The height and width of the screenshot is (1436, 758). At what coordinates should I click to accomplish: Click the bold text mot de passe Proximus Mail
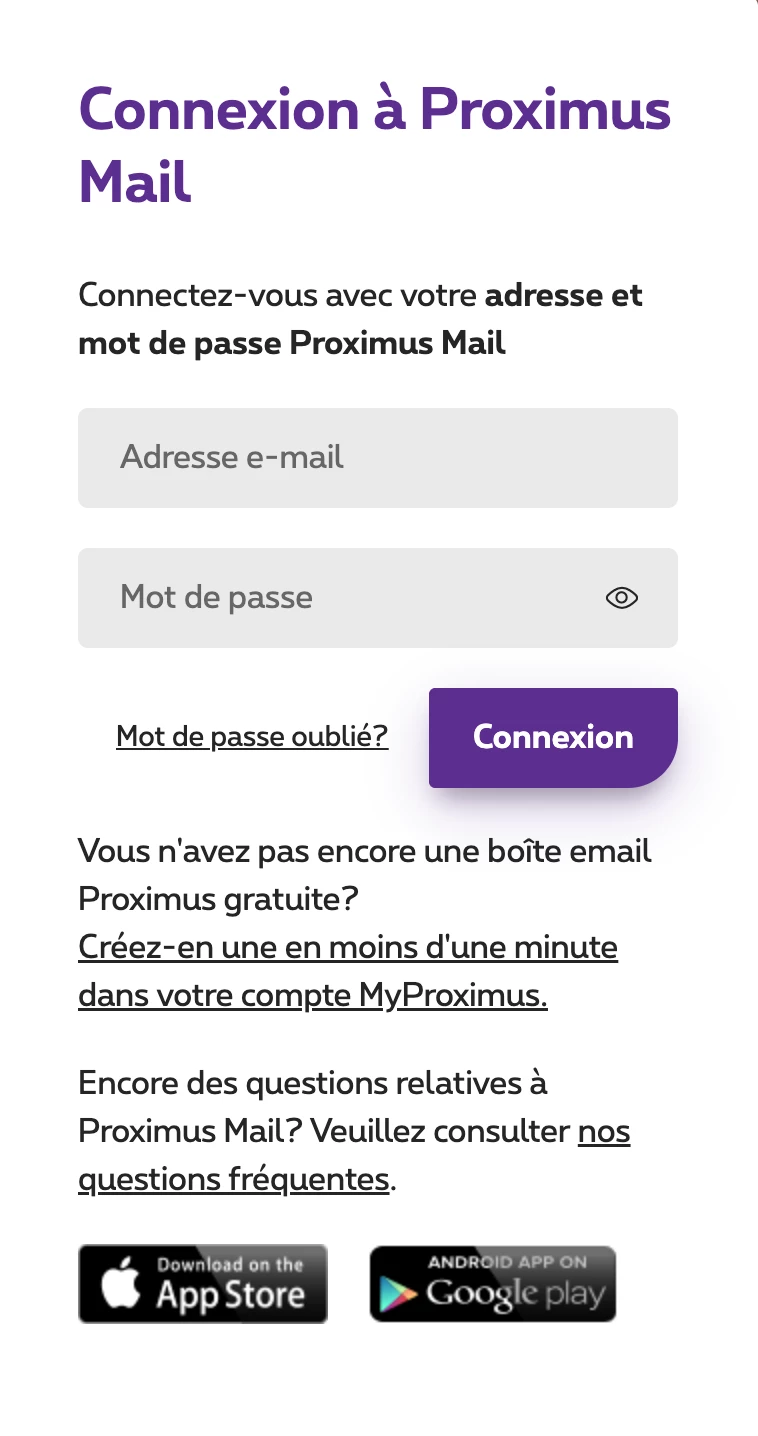pos(292,344)
